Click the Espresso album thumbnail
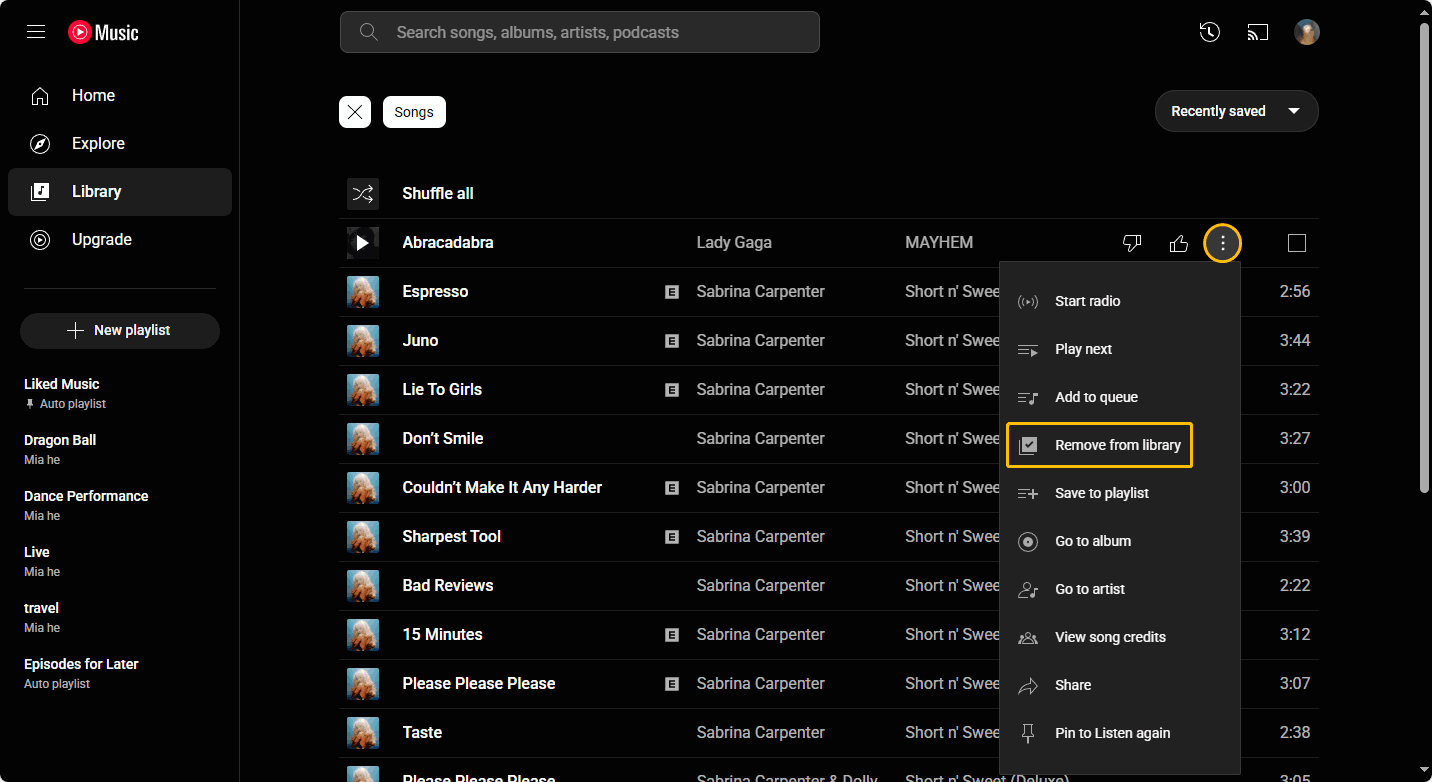The image size is (1432, 782). click(x=363, y=292)
